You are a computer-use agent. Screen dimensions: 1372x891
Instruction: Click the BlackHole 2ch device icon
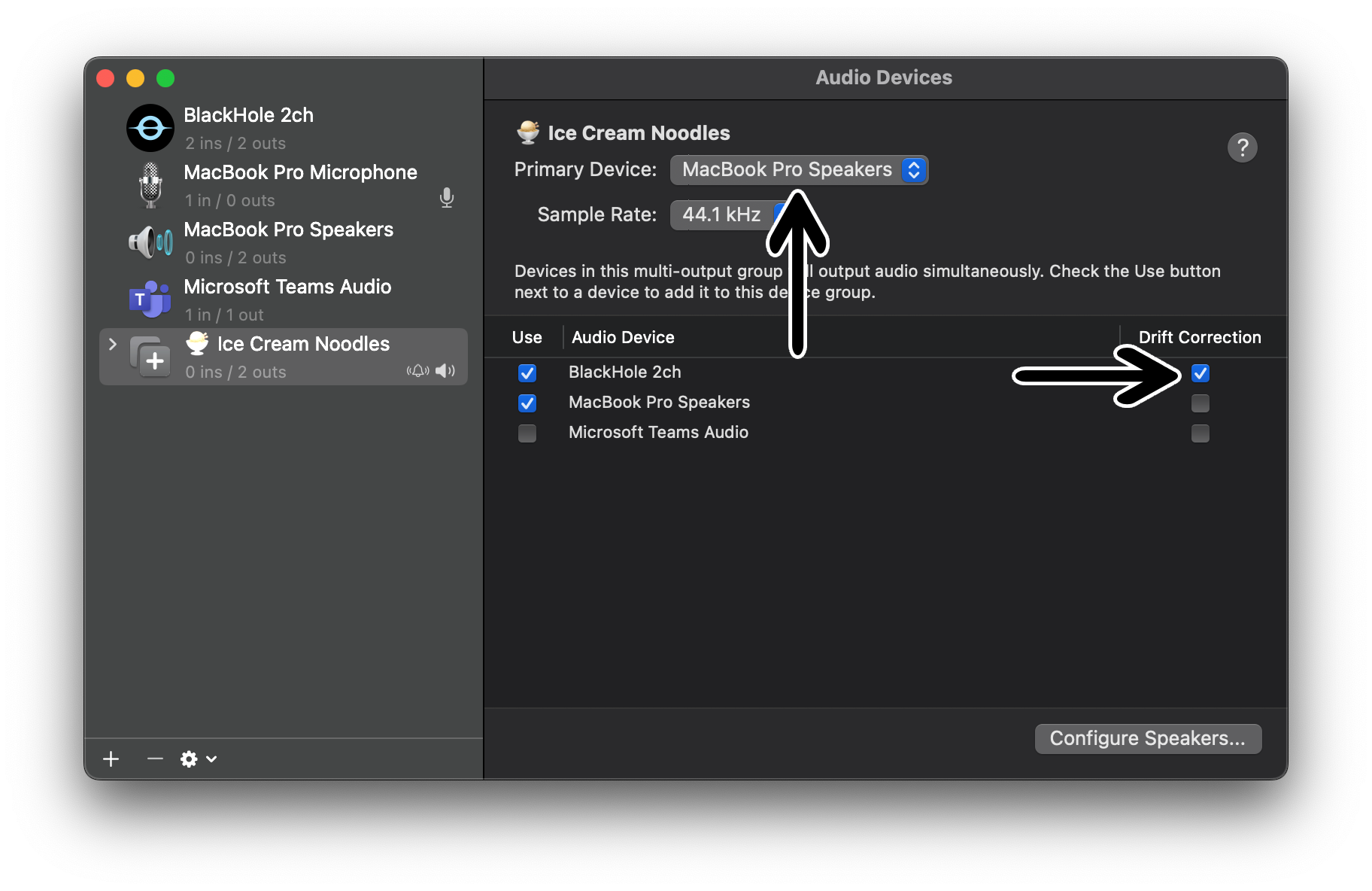click(150, 128)
